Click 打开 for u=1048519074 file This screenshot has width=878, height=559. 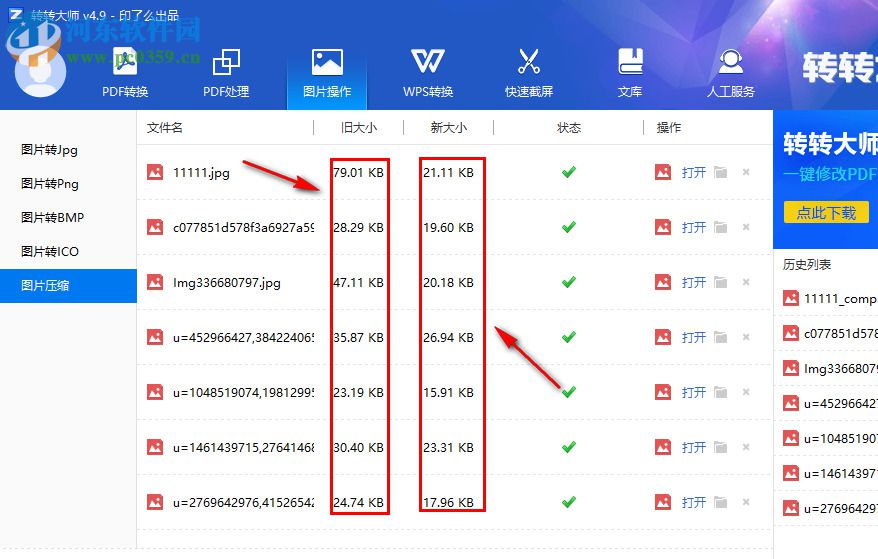694,392
